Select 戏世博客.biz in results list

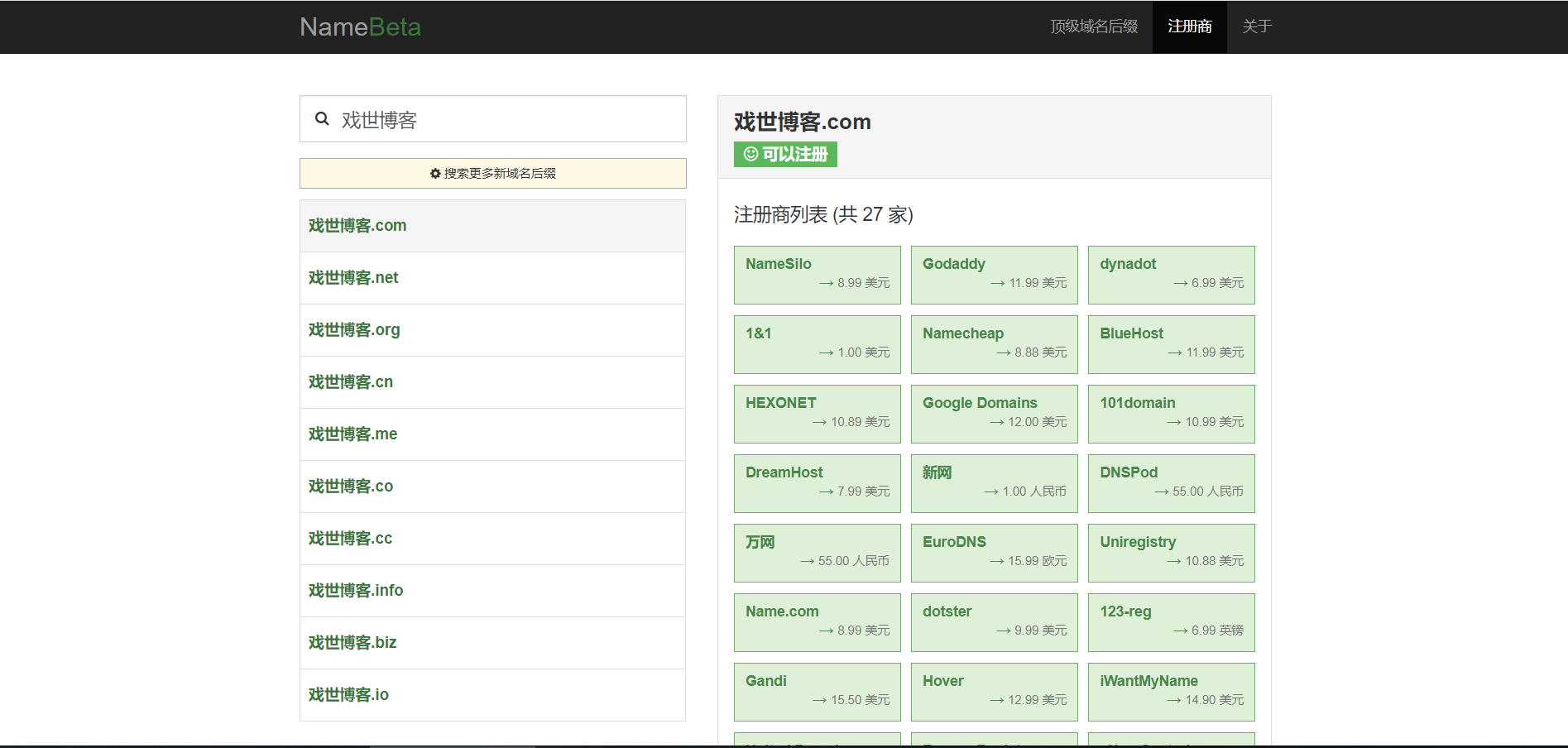pos(493,643)
